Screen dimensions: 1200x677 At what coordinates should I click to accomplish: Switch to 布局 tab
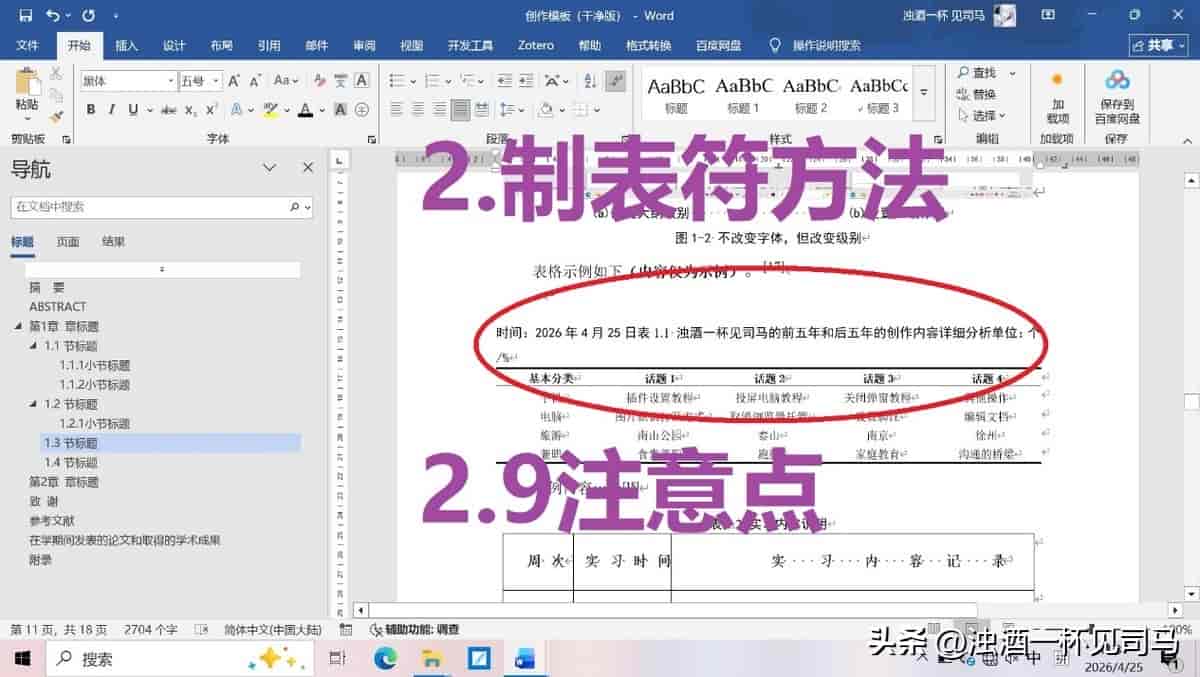[221, 45]
